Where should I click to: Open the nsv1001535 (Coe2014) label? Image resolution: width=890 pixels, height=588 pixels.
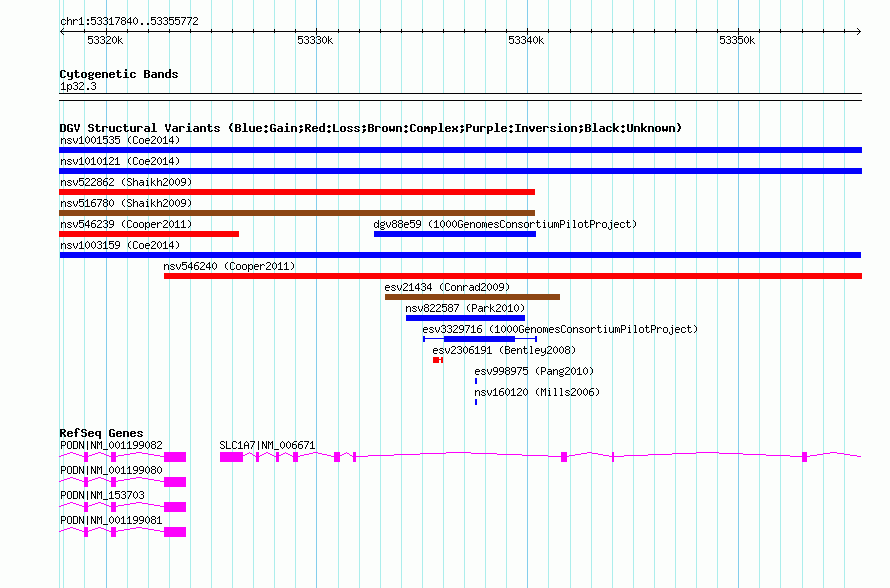pos(120,140)
